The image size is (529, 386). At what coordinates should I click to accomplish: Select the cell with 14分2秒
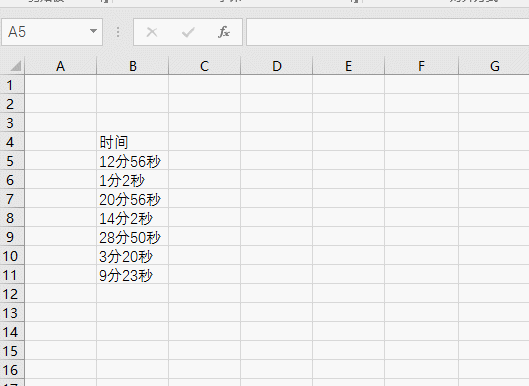coord(132,217)
